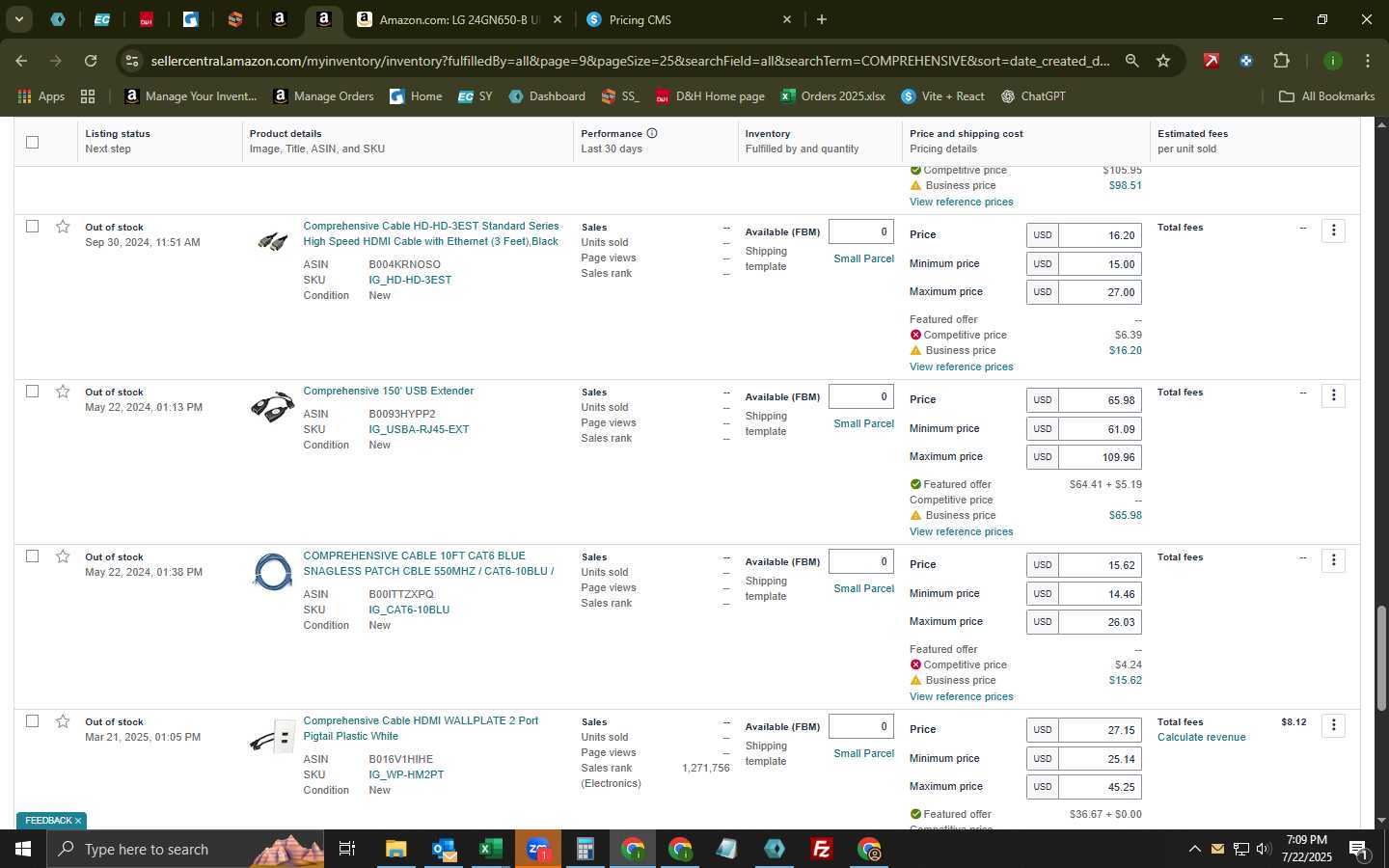The height and width of the screenshot is (868, 1389).
Task: Favorite the HD-HD-3EST HDMI cable listing star
Action: (63, 227)
